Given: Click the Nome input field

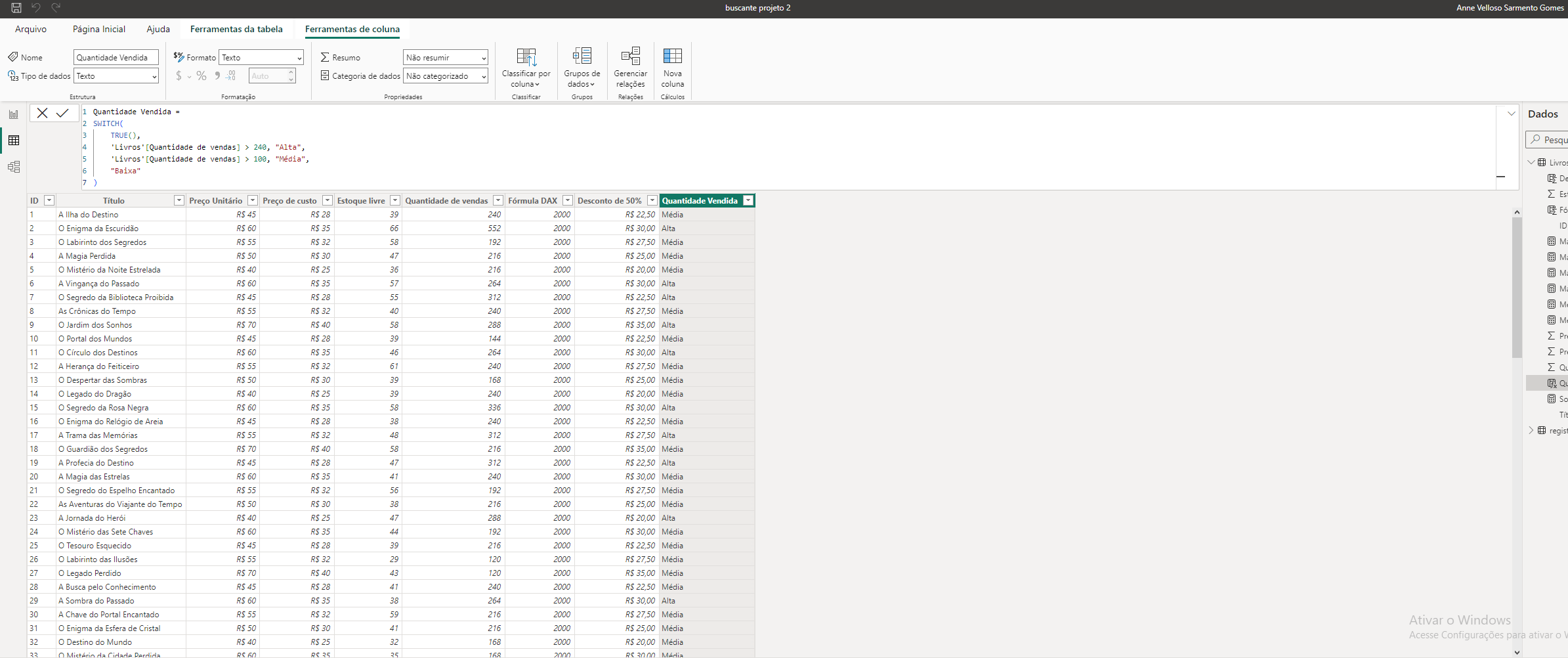Looking at the screenshot, I should (116, 58).
